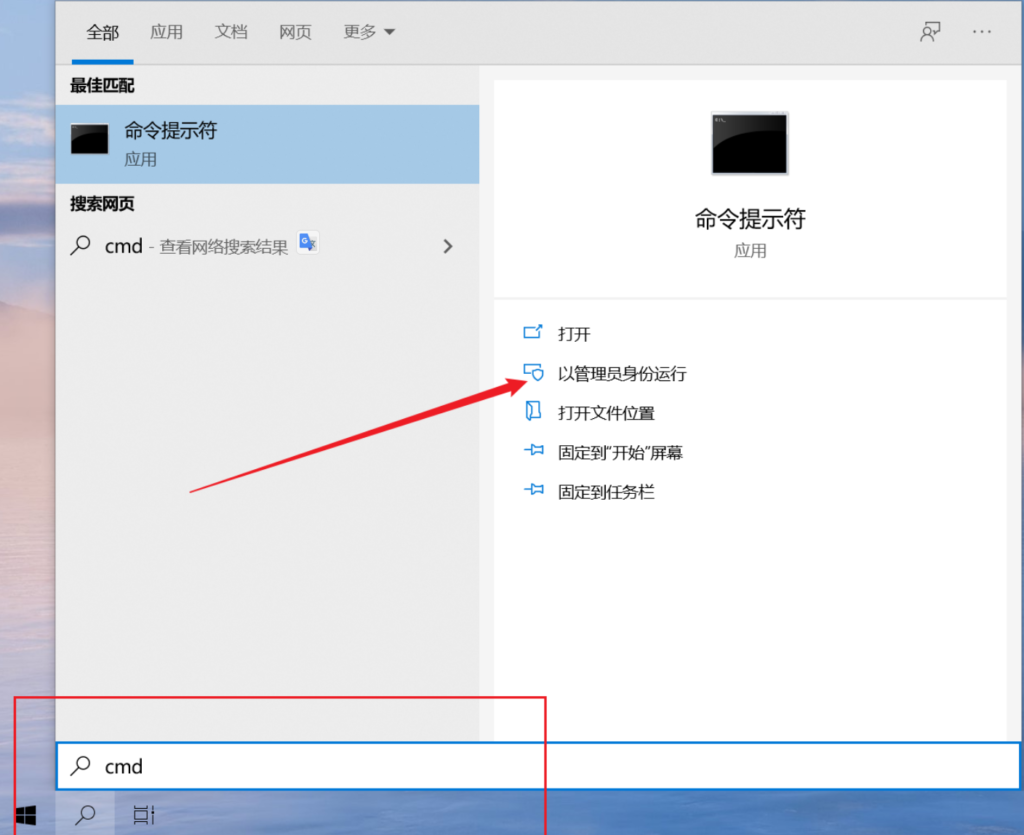The height and width of the screenshot is (835, 1024).
Task: Open the Windows Start menu button
Action: pos(26,815)
